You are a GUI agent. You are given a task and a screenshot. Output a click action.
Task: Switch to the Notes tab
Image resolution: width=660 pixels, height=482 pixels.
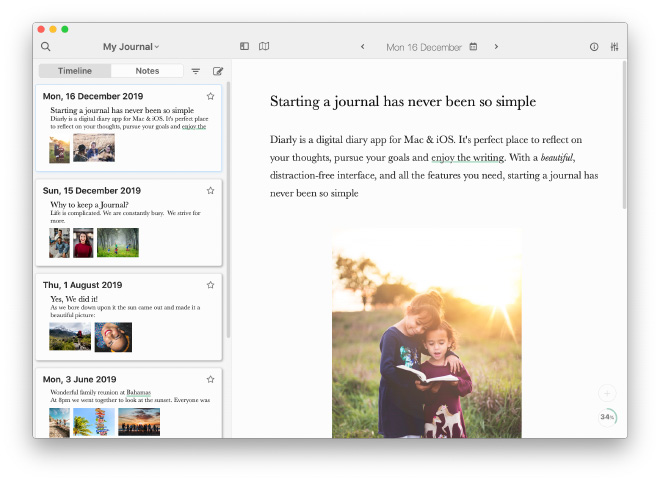(147, 71)
